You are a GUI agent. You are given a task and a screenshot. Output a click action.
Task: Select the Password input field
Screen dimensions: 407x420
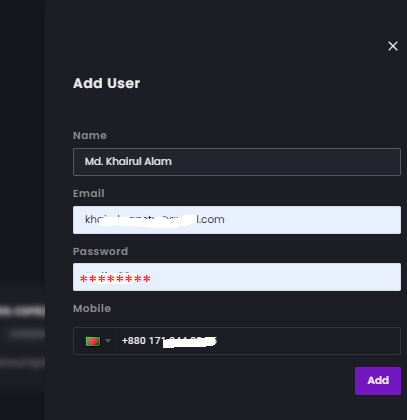point(237,277)
